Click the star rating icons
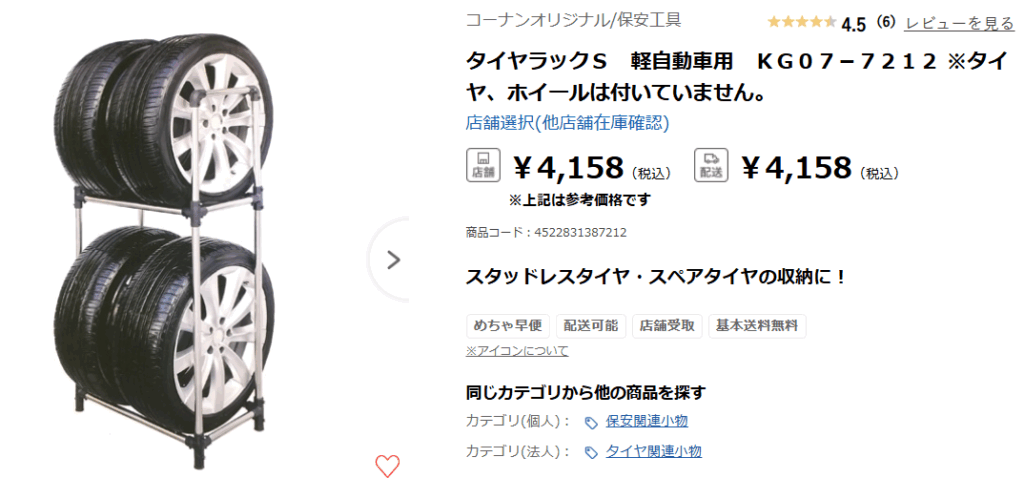The height and width of the screenshot is (478, 1024). coord(802,22)
